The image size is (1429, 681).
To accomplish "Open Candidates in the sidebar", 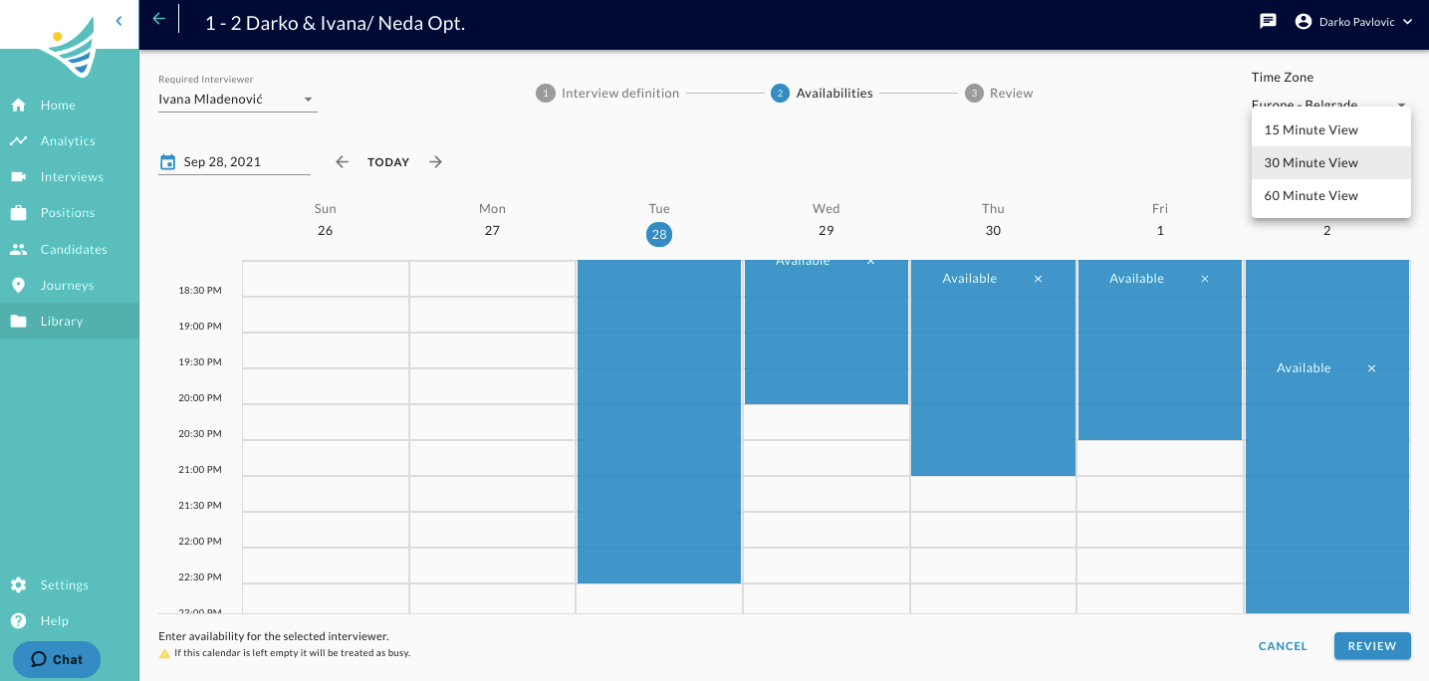I will point(69,249).
